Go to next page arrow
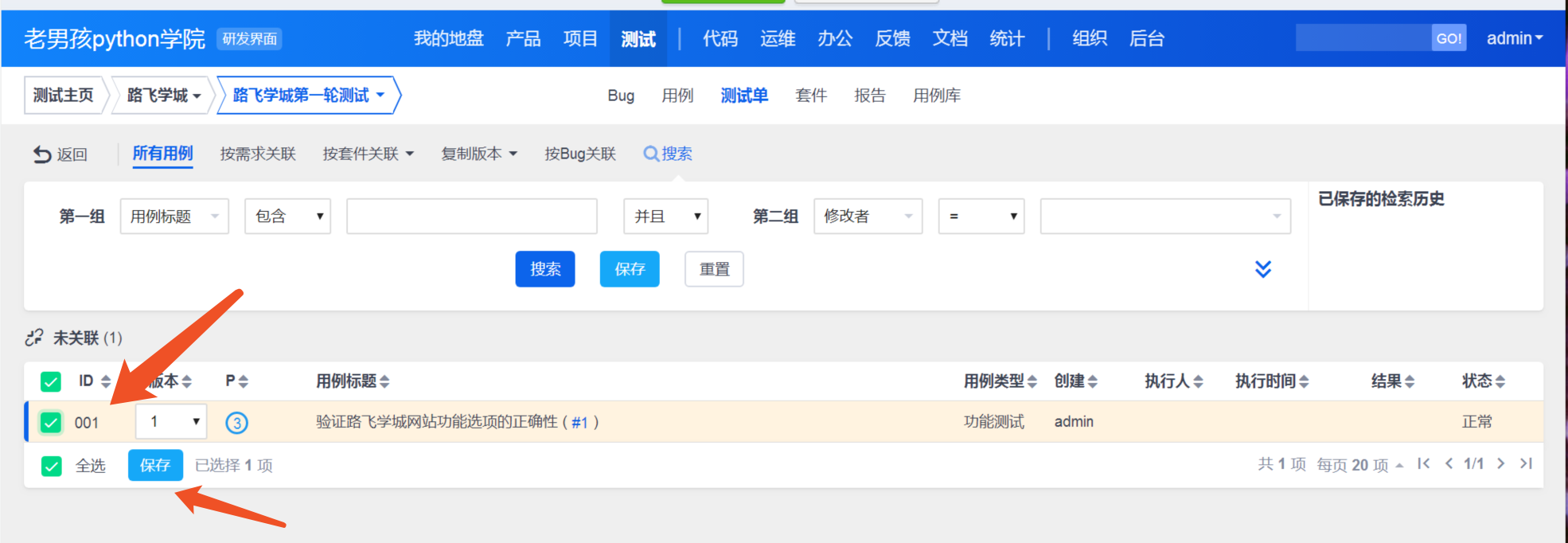This screenshot has height=543, width=1568. (1500, 464)
